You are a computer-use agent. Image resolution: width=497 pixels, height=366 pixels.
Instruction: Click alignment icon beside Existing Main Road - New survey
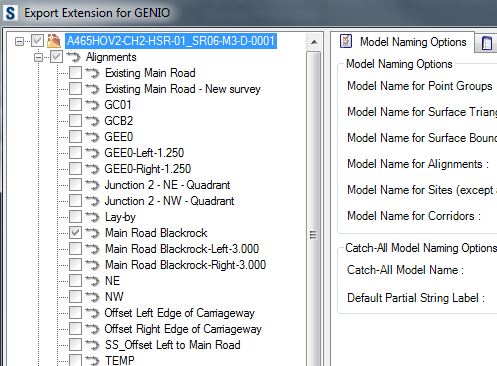pyautogui.click(x=92, y=89)
